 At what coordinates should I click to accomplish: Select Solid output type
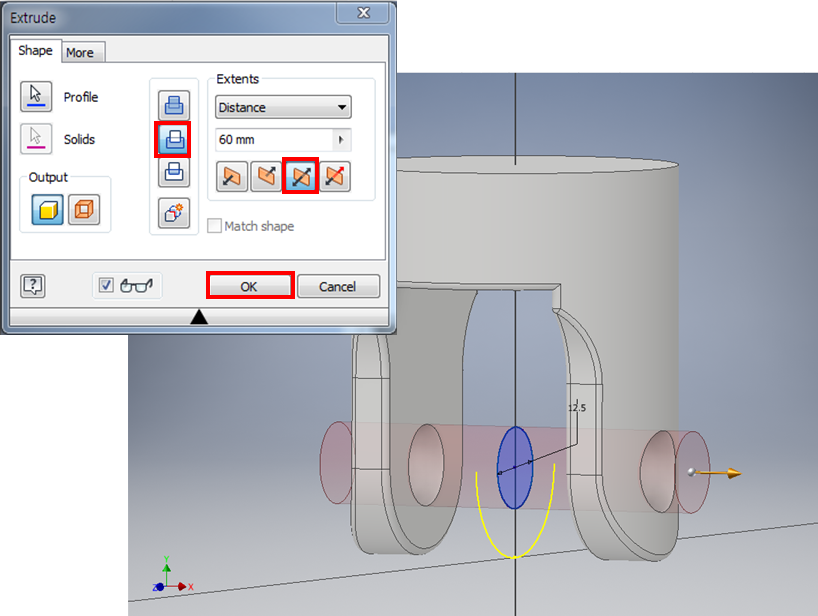point(47,210)
